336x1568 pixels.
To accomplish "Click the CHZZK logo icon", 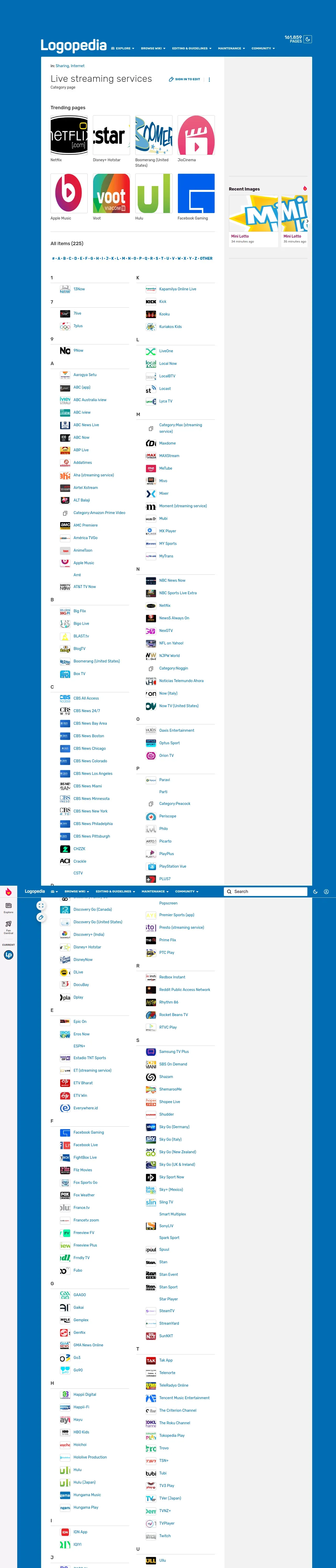I will point(65,849).
